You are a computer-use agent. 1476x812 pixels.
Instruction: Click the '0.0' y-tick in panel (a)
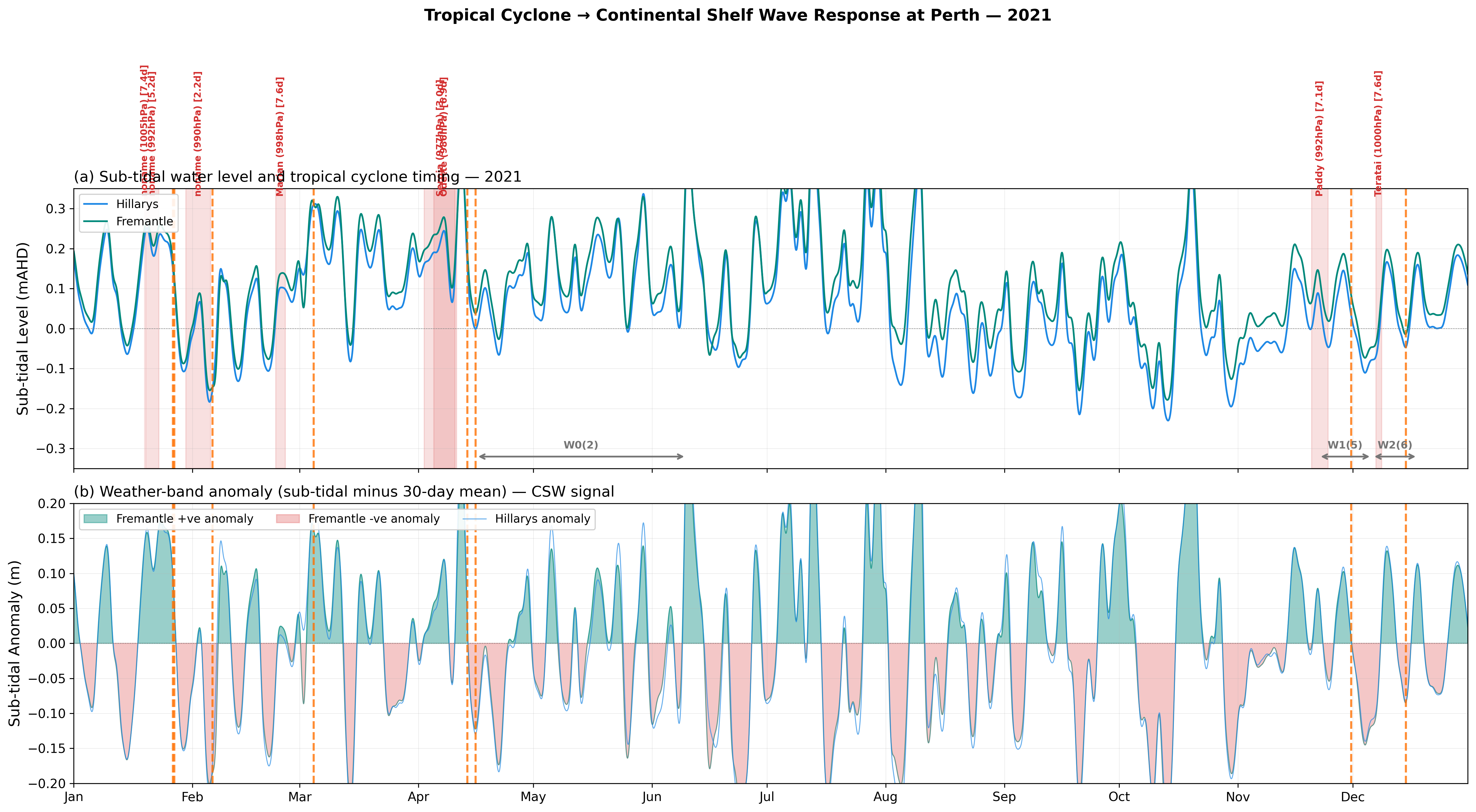coord(56,329)
